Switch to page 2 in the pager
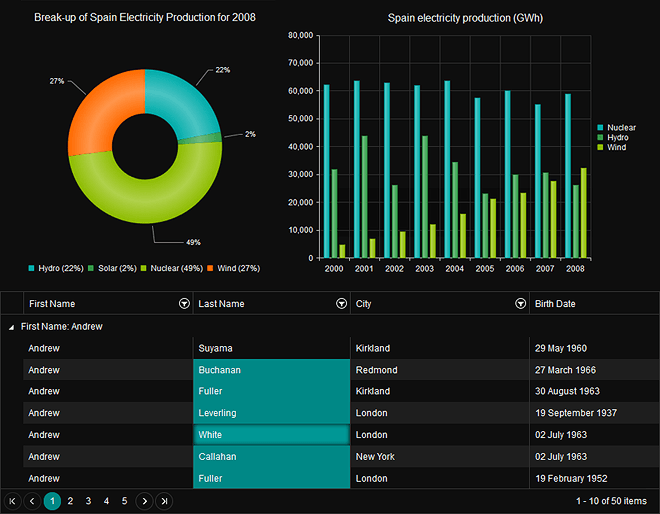Image resolution: width=660 pixels, height=514 pixels. (70, 501)
